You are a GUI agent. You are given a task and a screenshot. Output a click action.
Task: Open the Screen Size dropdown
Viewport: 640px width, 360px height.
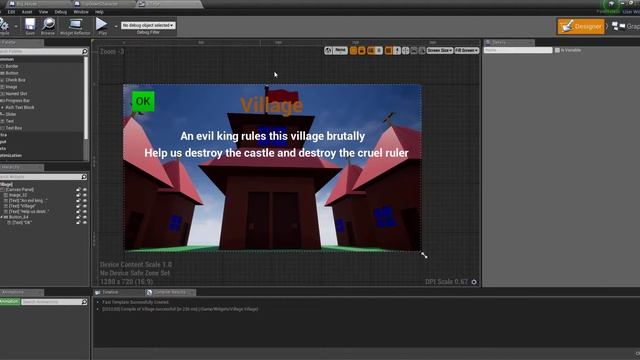click(440, 50)
